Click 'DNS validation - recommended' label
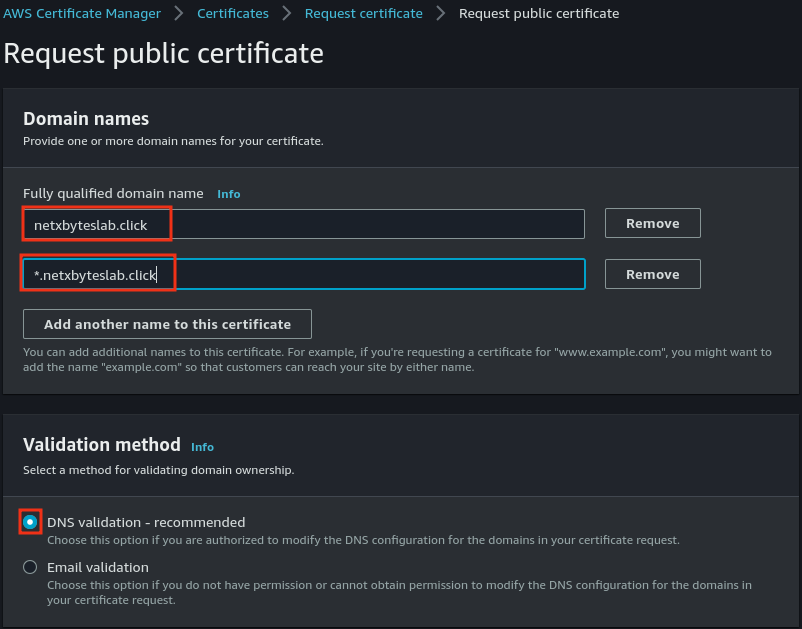Viewport: 802px width, 629px height. 146,522
